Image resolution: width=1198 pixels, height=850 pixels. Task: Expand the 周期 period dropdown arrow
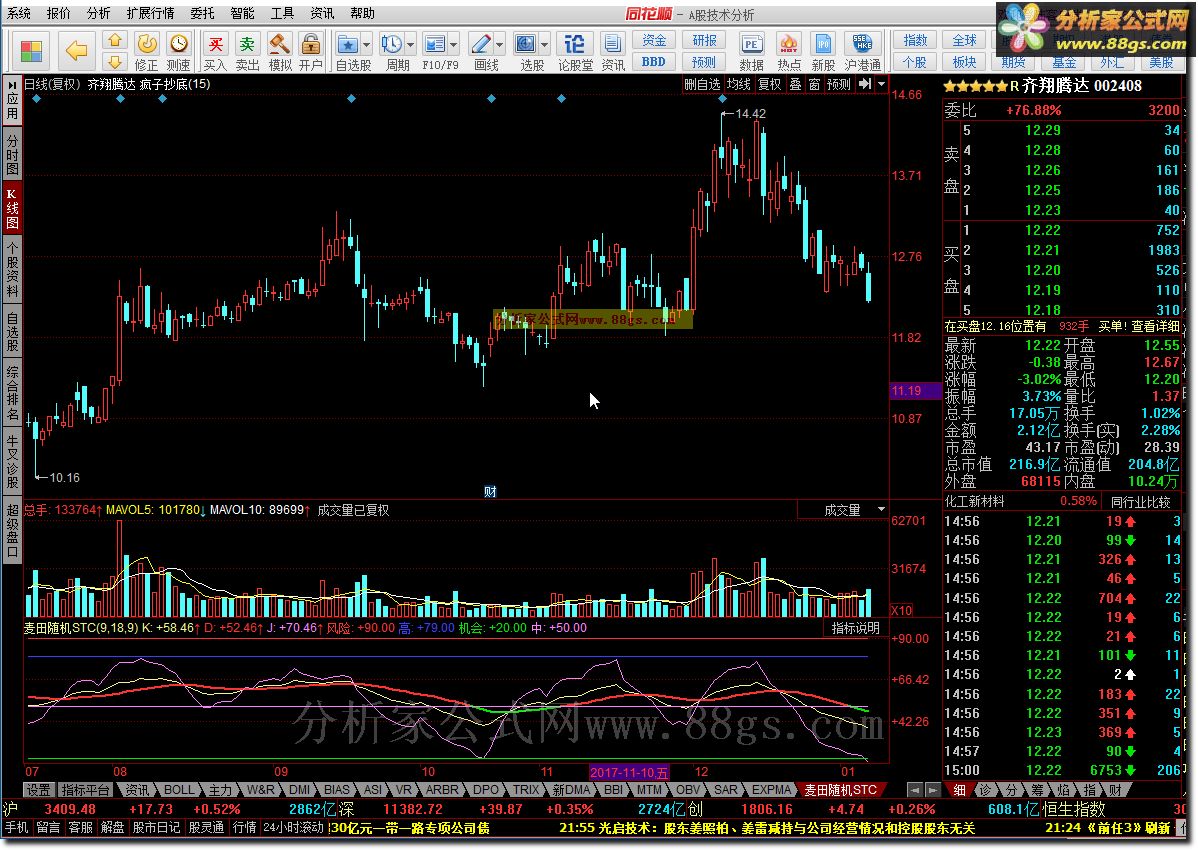[x=410, y=44]
